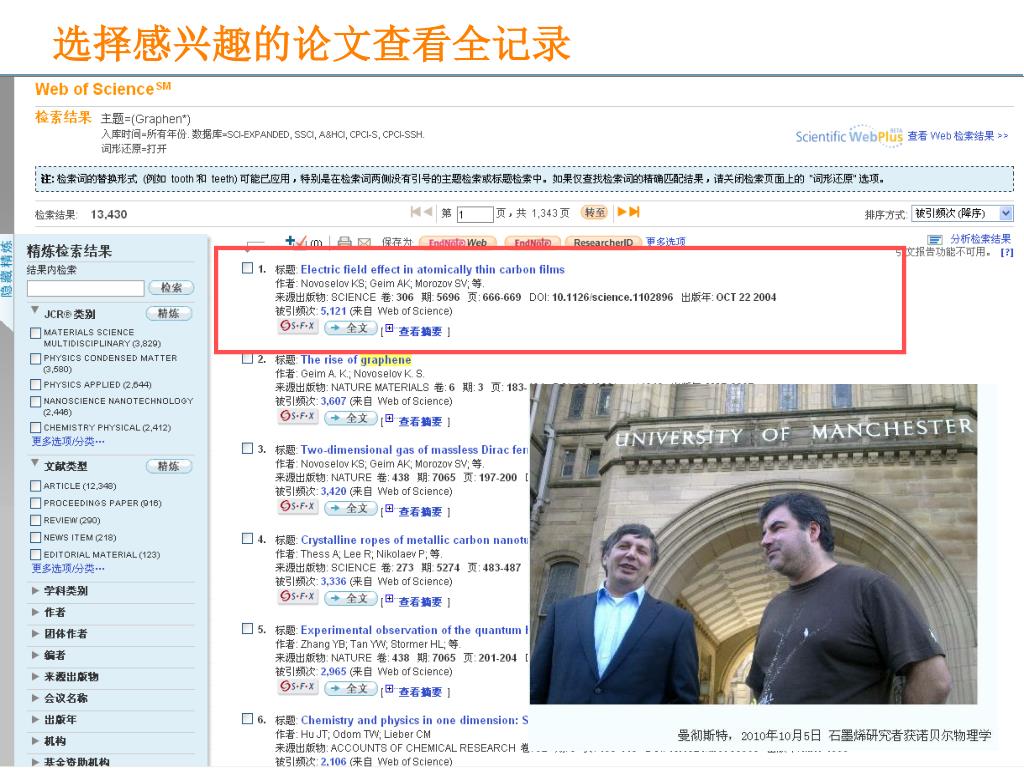This screenshot has width=1024, height=768.
Task: Open SFX link for record 5
Action: click(x=298, y=686)
